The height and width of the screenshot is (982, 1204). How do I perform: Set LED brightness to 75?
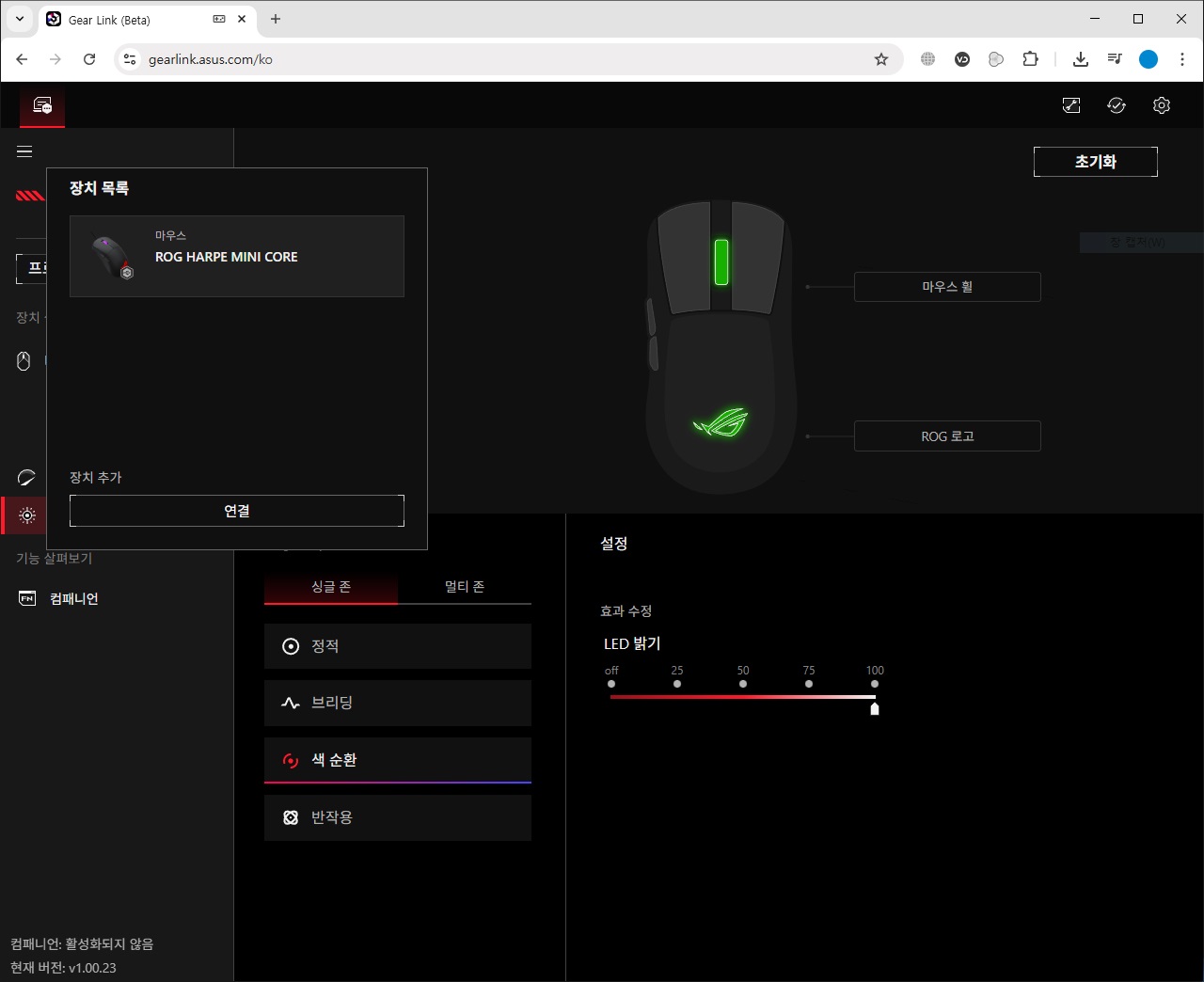[809, 684]
